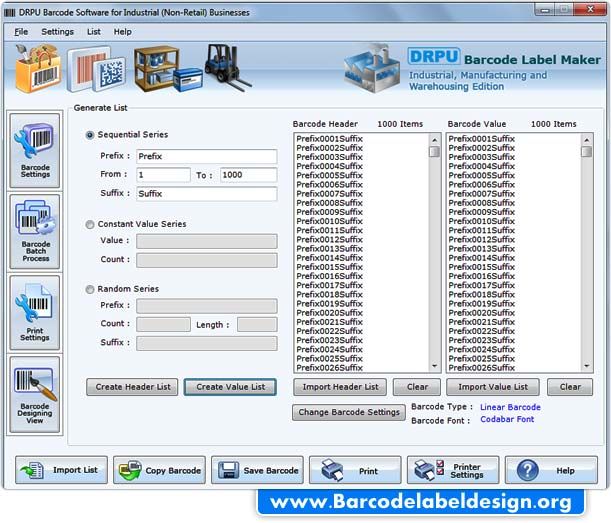Click the Barcode Header list scroll-up arrow
Image resolution: width=611 pixels, height=523 pixels.
[434, 140]
